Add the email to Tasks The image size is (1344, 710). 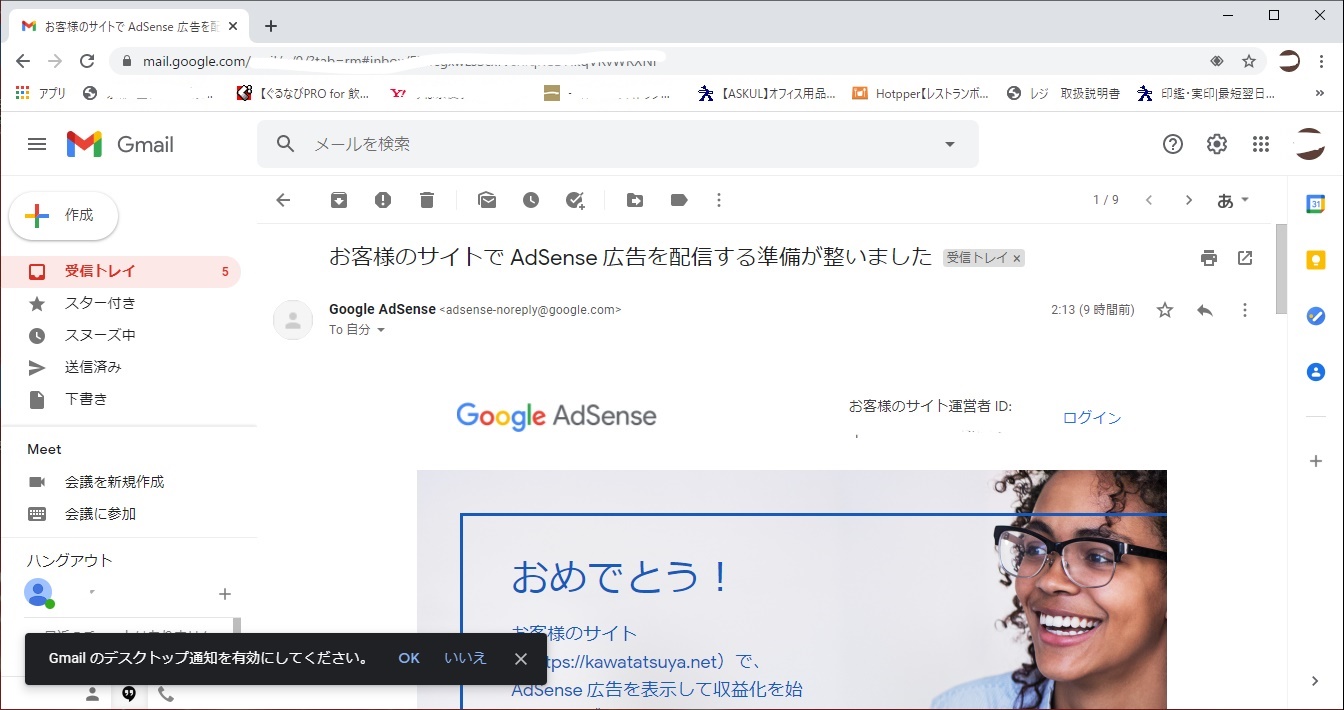pyautogui.click(x=575, y=200)
